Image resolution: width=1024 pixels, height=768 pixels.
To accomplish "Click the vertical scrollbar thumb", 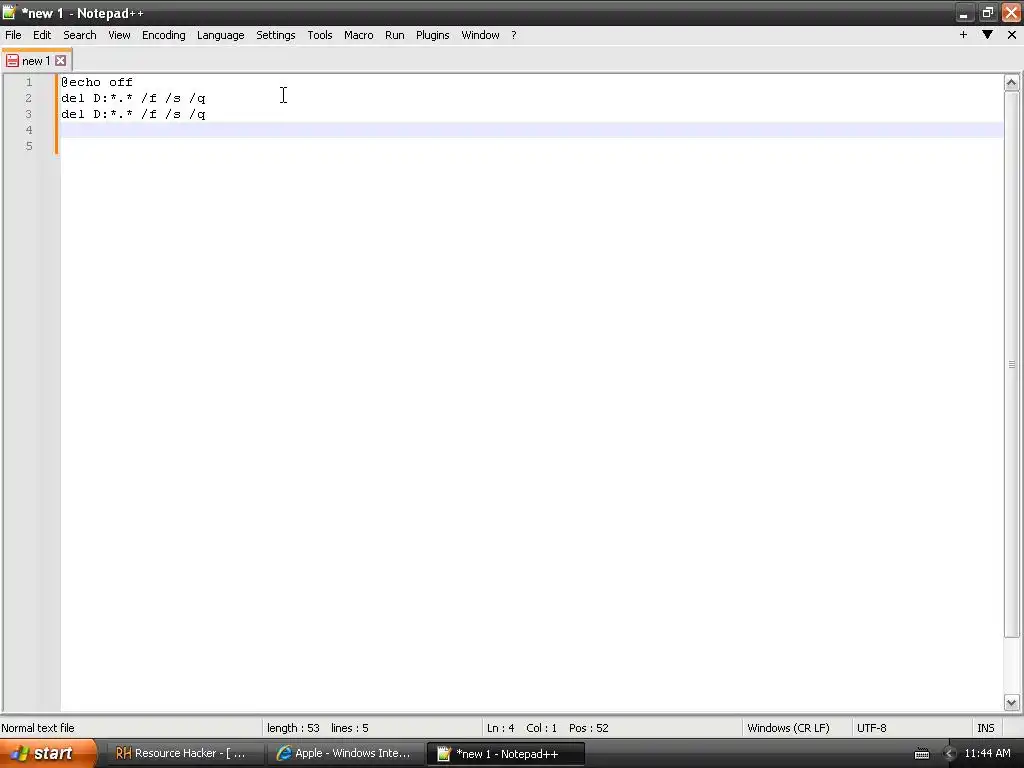I will [x=1011, y=364].
